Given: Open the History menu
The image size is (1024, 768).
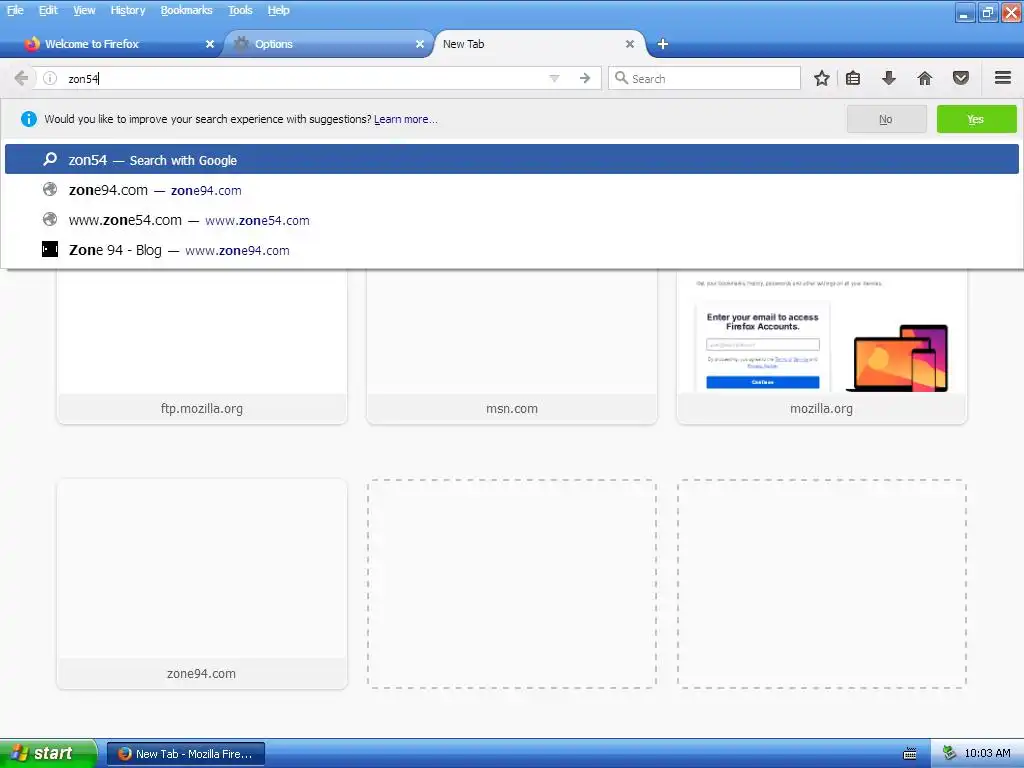Looking at the screenshot, I should [128, 10].
